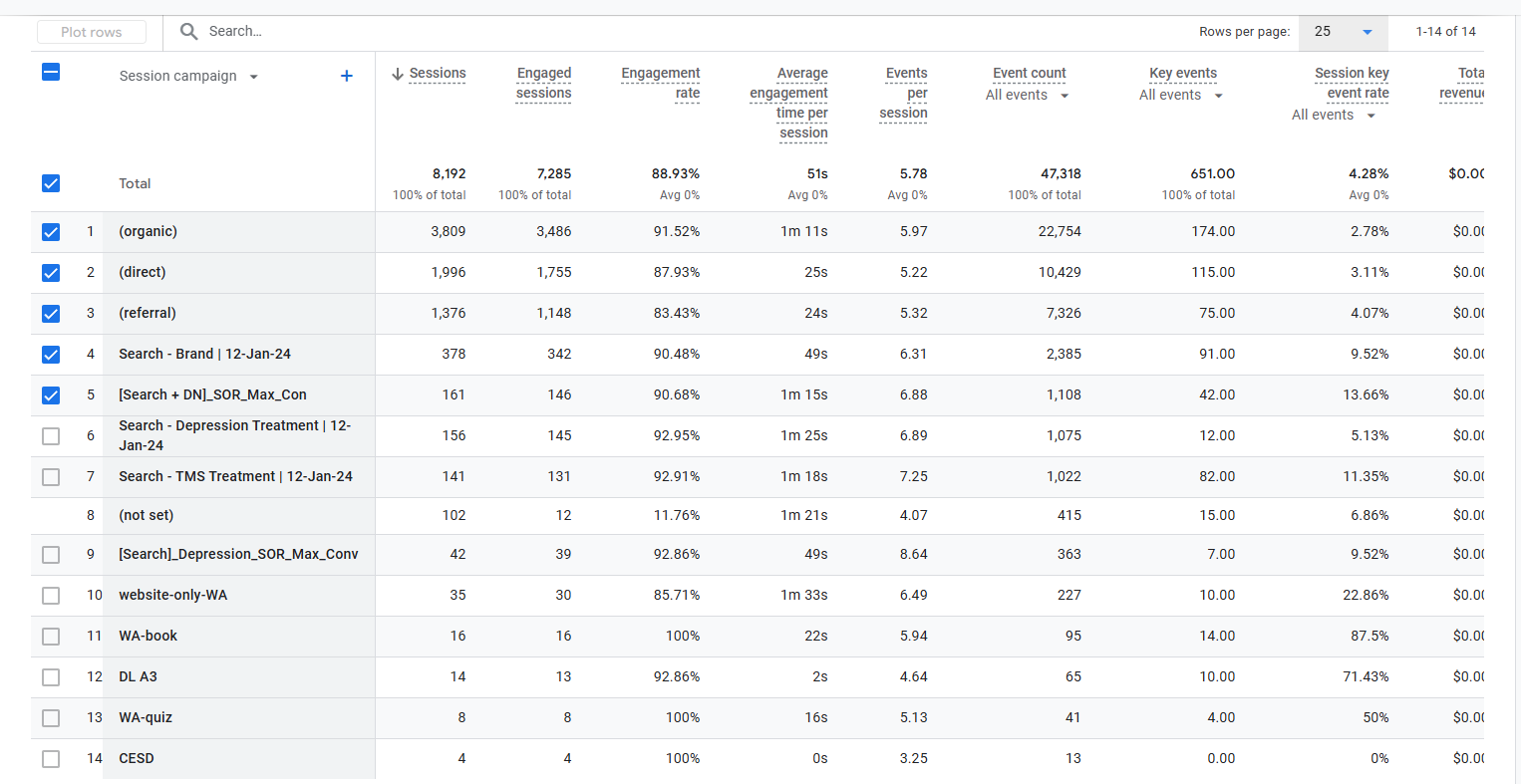
Task: Select the CESD row checkbox
Action: click(51, 759)
